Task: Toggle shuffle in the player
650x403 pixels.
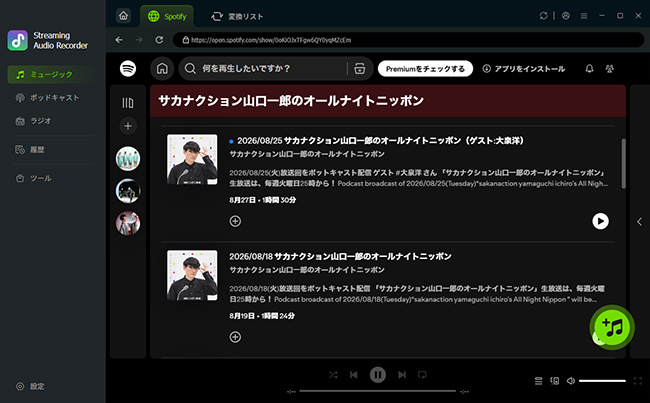Action: [333, 375]
